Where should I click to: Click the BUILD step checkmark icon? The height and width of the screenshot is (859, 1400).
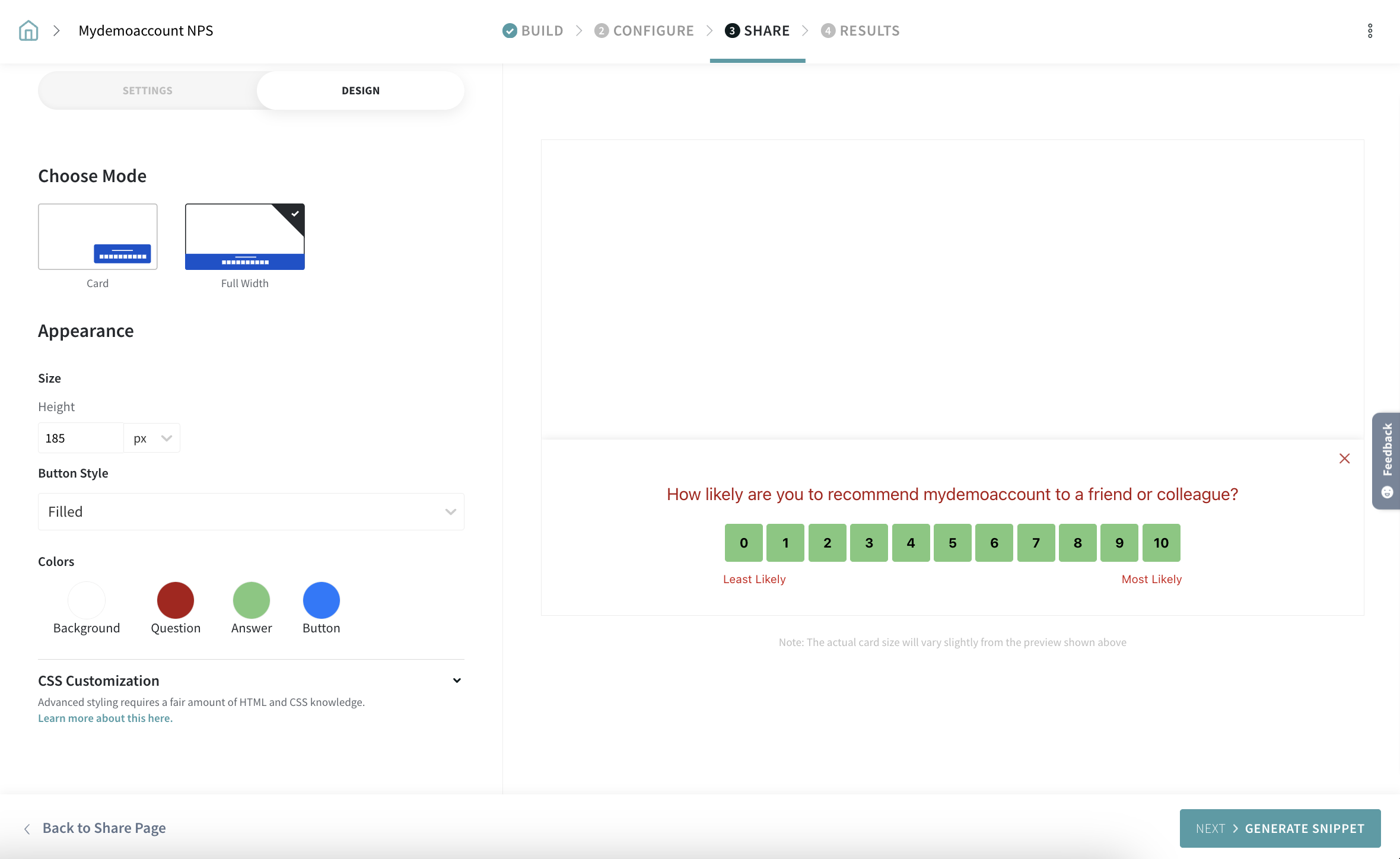tap(509, 31)
